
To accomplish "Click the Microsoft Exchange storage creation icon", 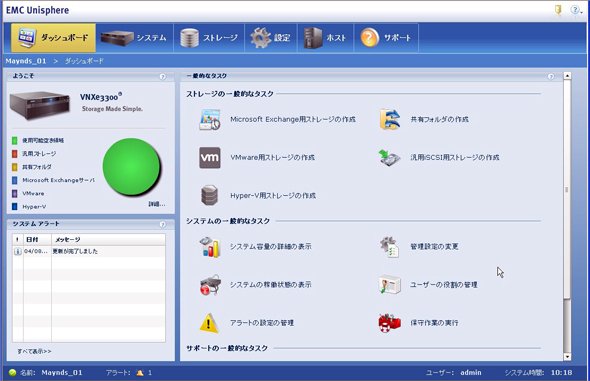I will click(x=210, y=120).
